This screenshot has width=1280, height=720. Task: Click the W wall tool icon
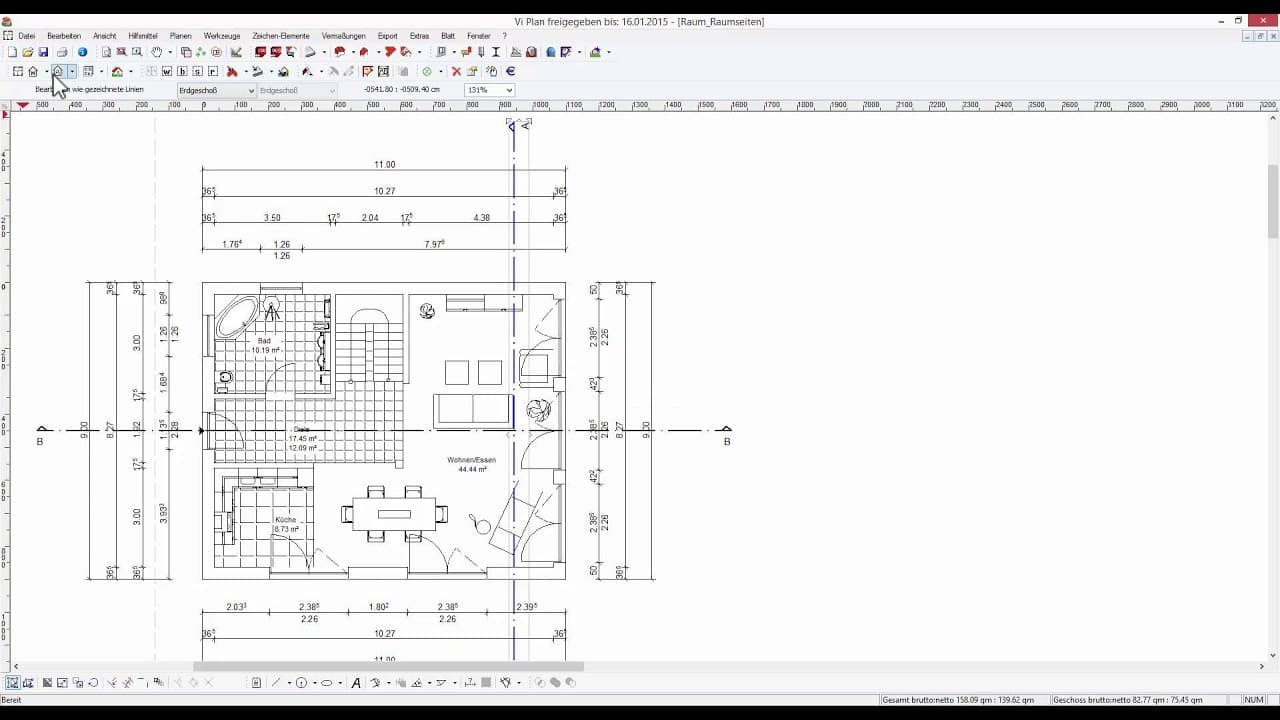tap(167, 71)
